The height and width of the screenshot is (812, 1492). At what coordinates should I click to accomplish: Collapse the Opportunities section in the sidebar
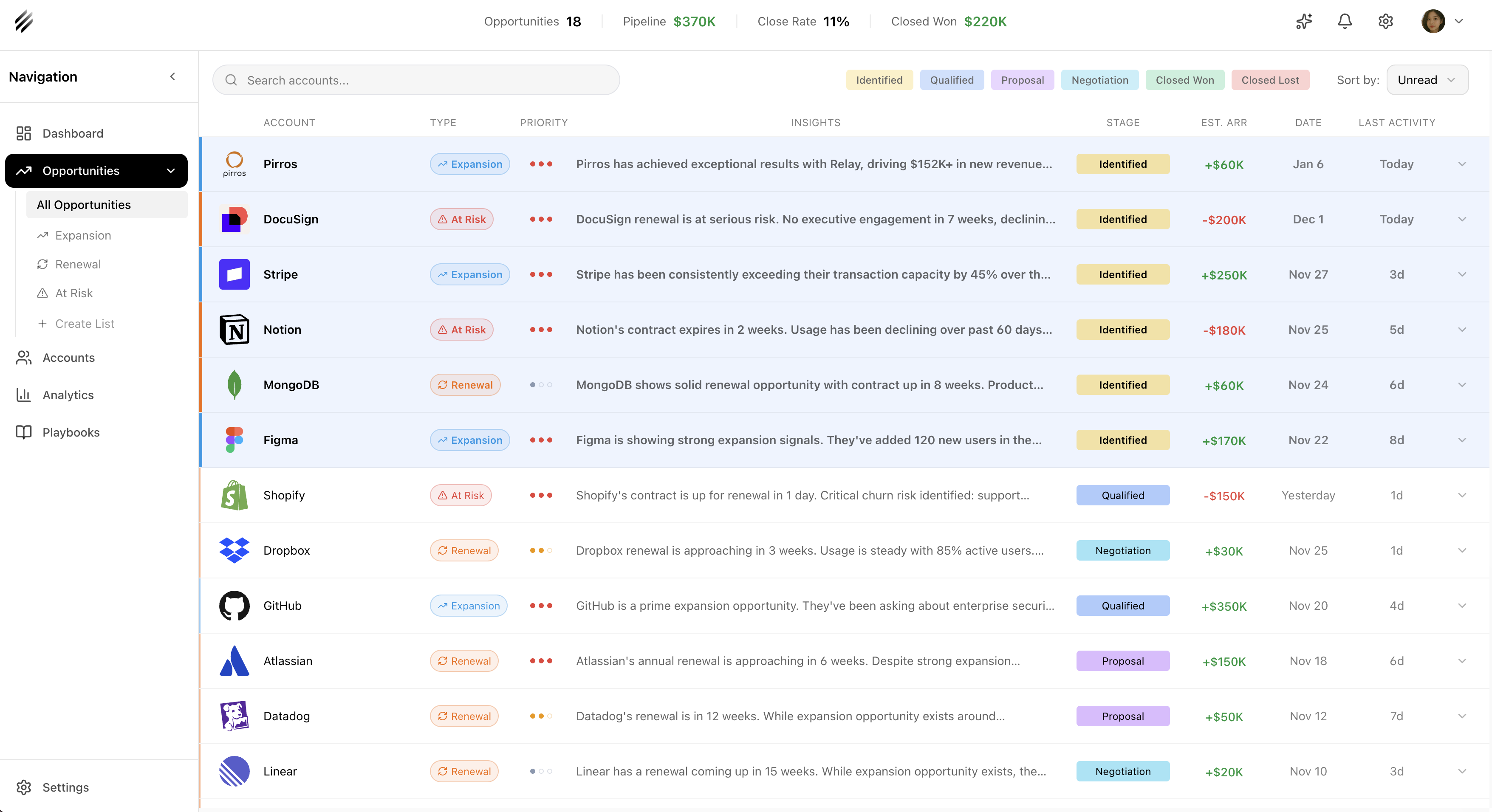(x=170, y=170)
